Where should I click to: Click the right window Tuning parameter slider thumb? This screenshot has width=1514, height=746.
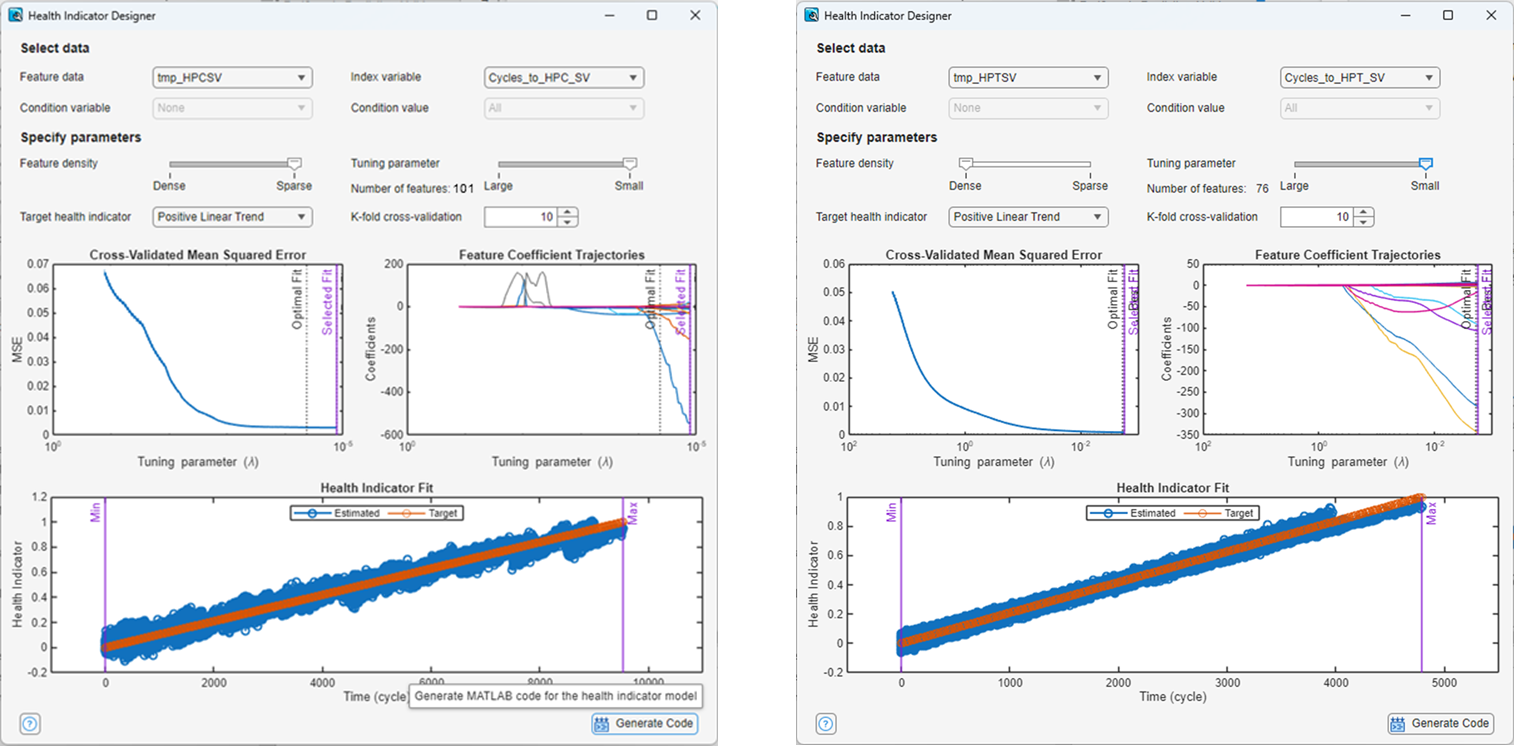[1426, 164]
